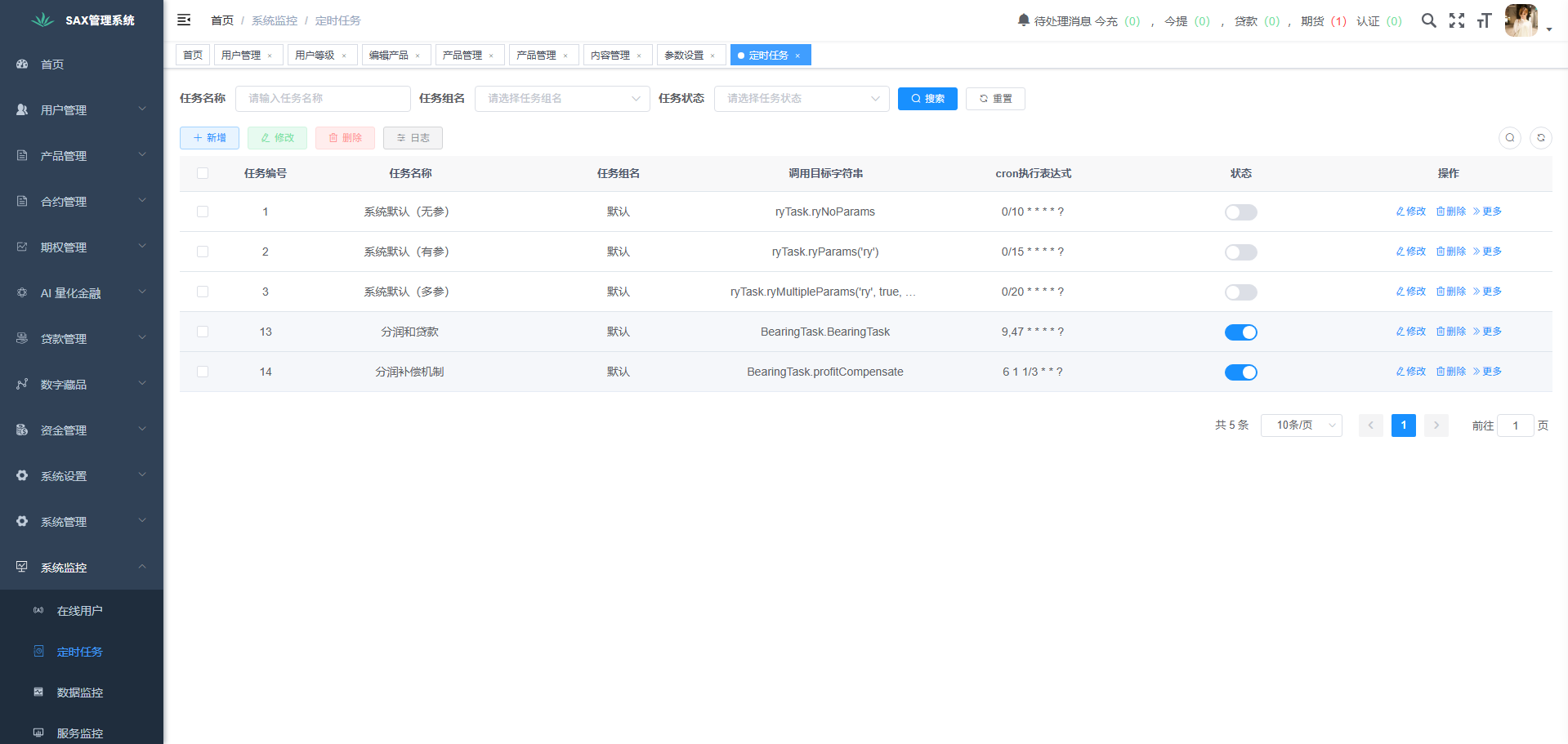The image size is (1568, 744).
Task: Click the 新增 button to add a task
Action: (x=209, y=138)
